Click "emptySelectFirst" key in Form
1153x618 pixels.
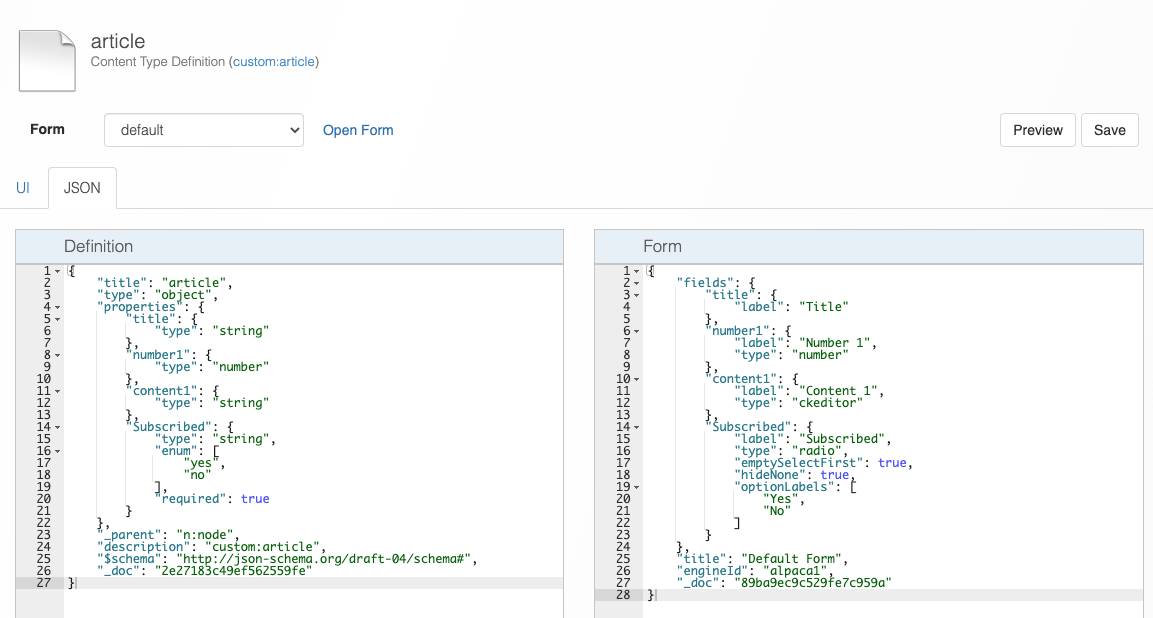coord(799,463)
